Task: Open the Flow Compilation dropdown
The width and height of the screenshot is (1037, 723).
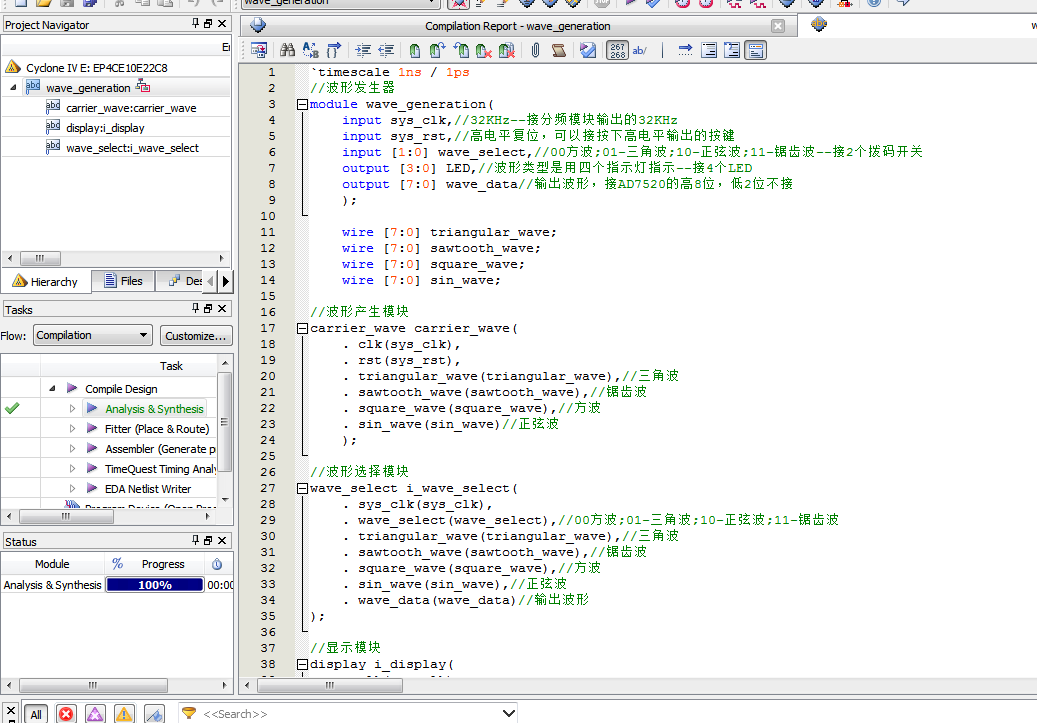Action: (92, 336)
